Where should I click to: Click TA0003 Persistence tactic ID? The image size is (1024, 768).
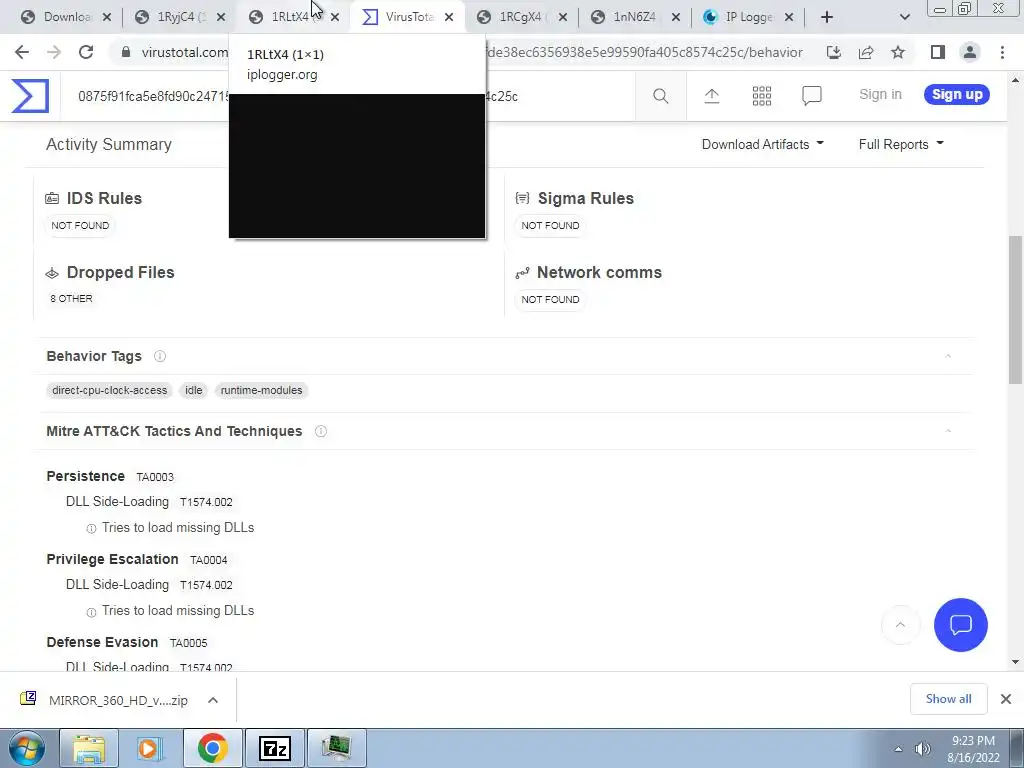coord(155,477)
